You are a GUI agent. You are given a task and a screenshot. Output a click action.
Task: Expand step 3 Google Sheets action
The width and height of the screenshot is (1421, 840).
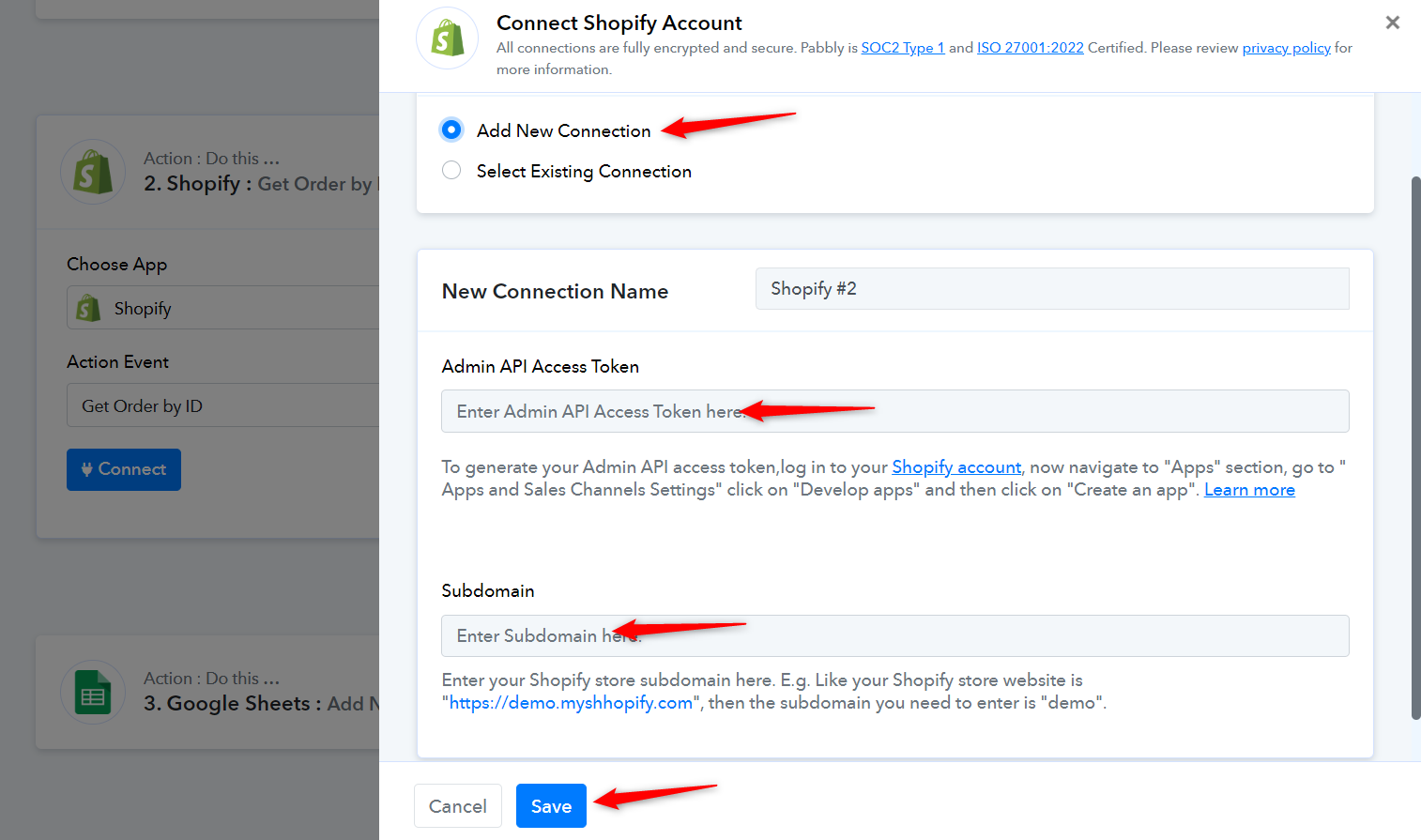(208, 693)
